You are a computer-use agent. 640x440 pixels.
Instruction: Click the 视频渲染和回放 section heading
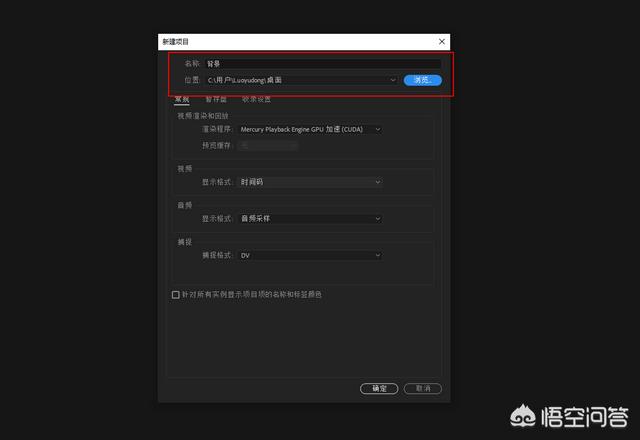pos(203,116)
